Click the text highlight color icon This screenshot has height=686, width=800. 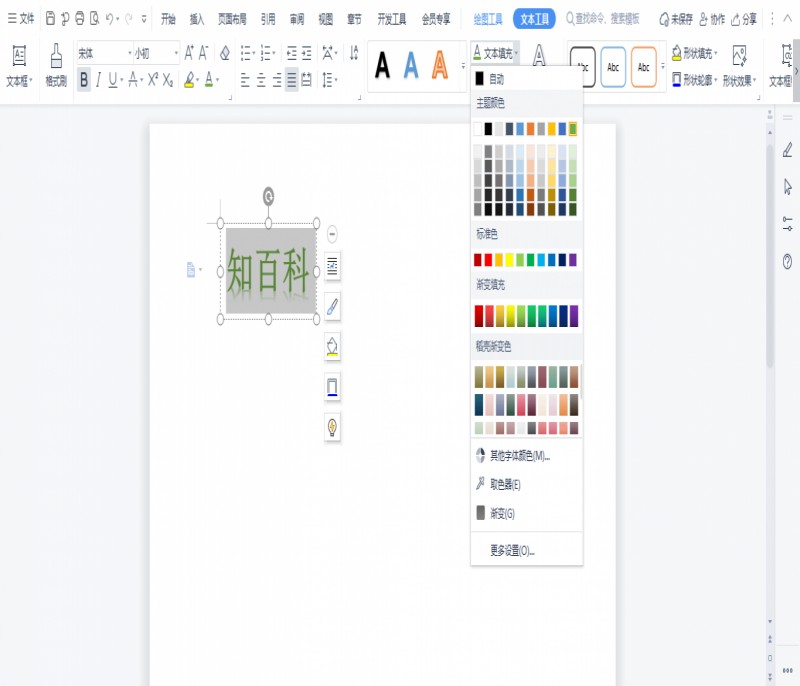pyautogui.click(x=189, y=80)
